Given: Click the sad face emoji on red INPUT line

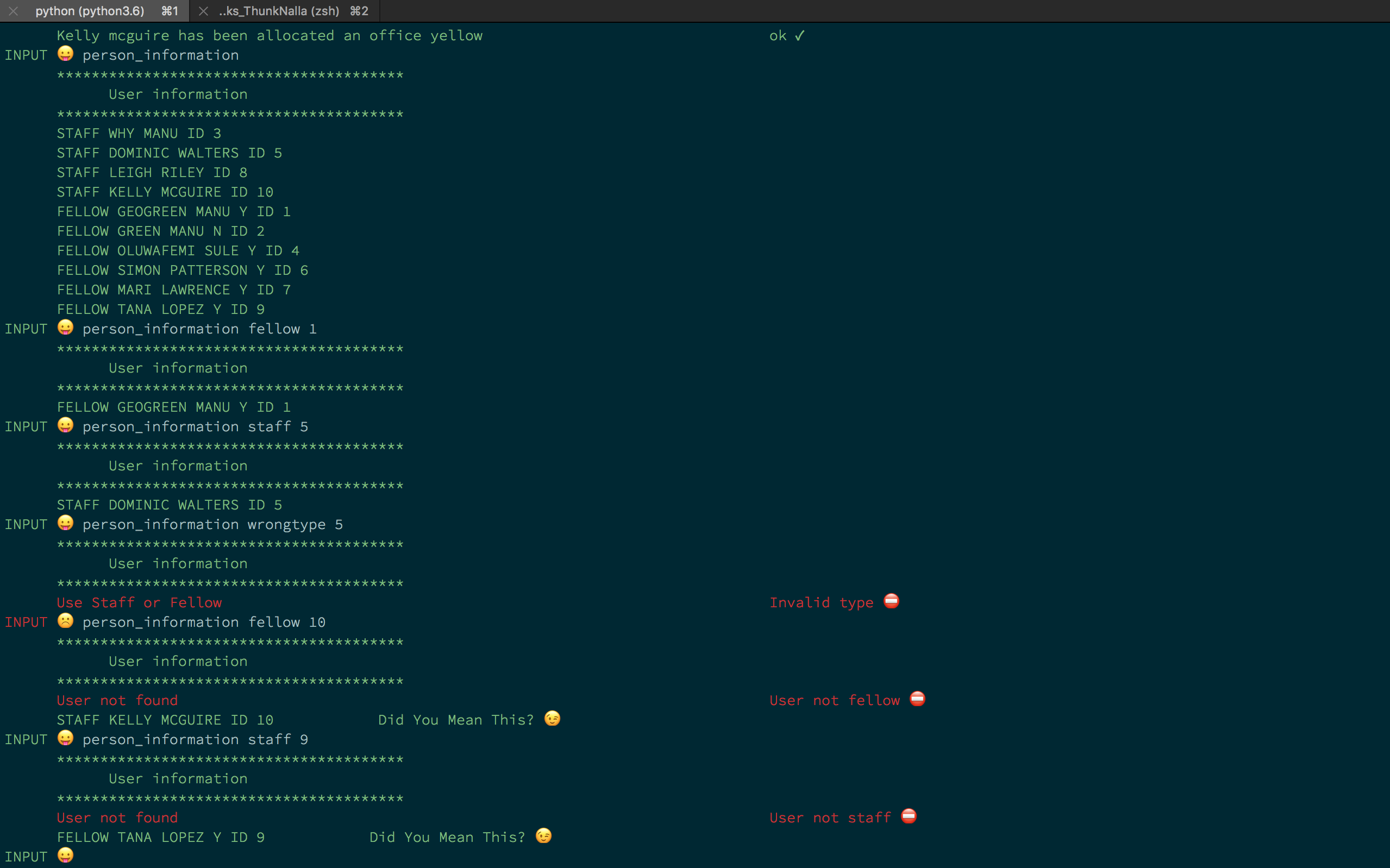Looking at the screenshot, I should (65, 620).
